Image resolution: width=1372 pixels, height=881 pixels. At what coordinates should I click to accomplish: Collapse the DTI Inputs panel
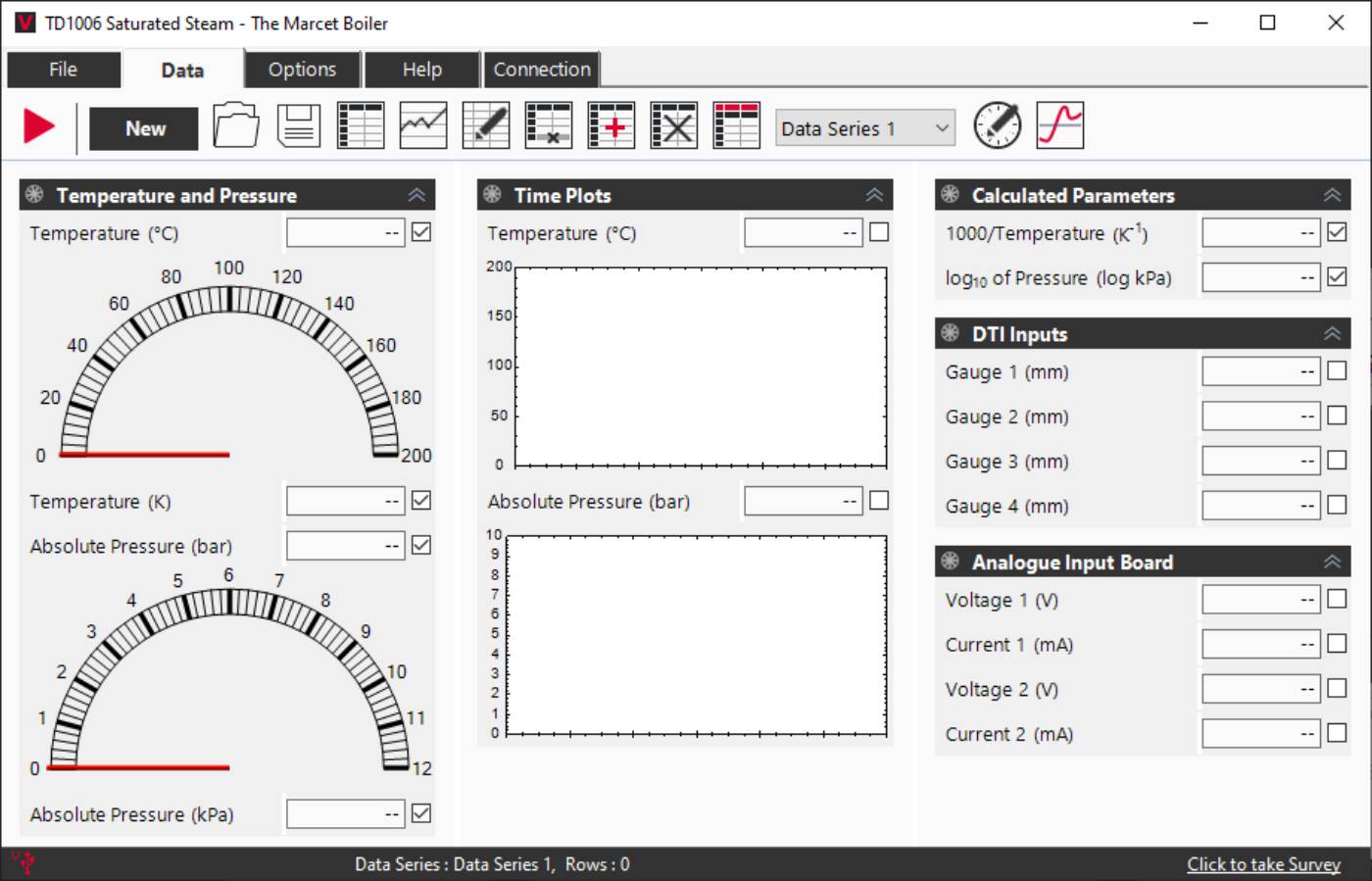(x=1332, y=334)
